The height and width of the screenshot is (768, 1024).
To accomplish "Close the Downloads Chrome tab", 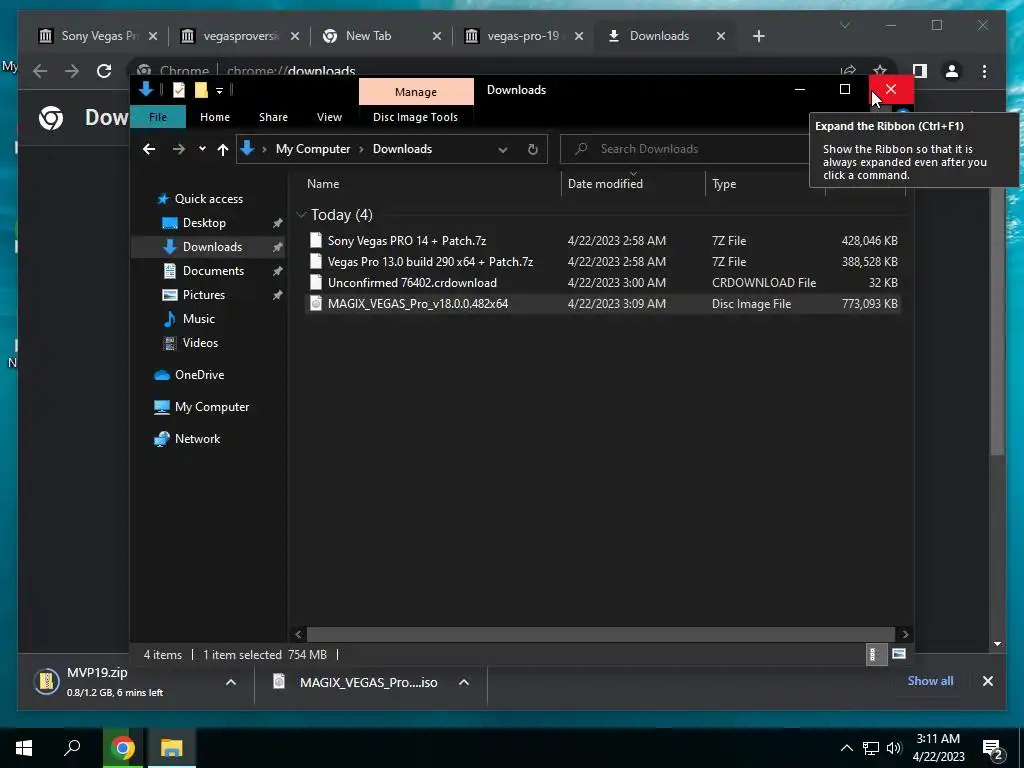I will click(x=721, y=36).
